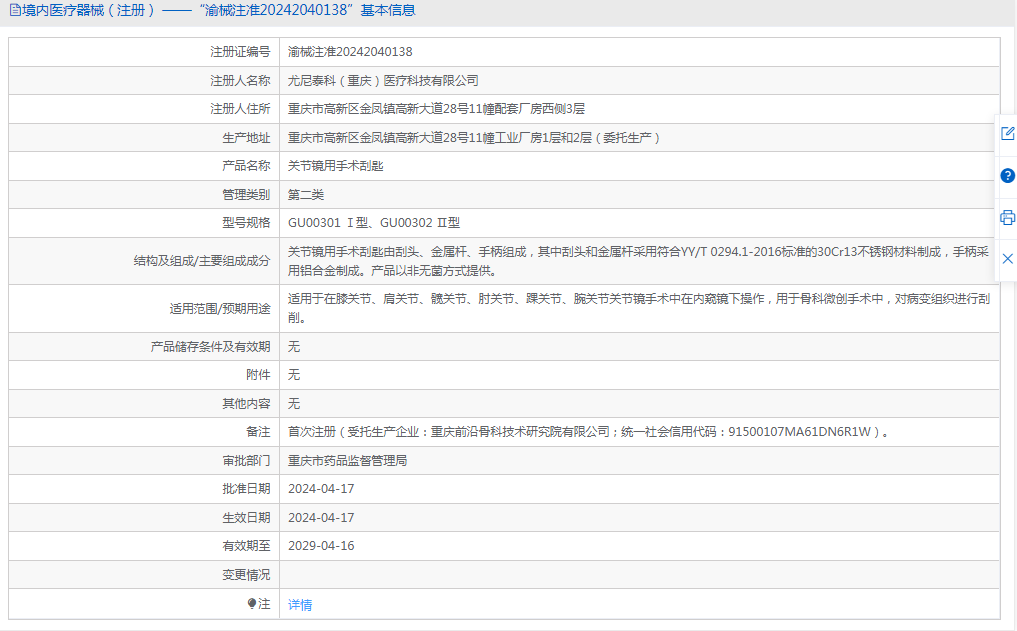Image resolution: width=1017 pixels, height=631 pixels.
Task: Click the 型号规格 row label
Action: [x=246, y=223]
